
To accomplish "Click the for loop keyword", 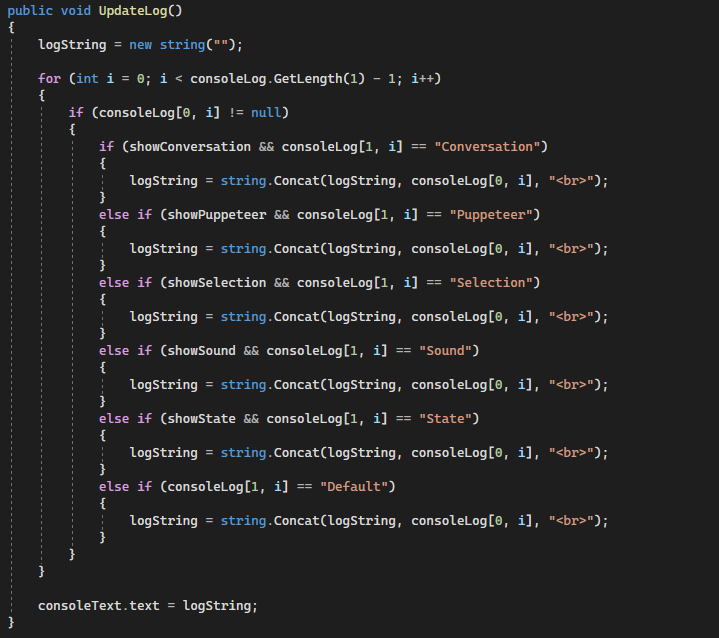I will point(49,79).
